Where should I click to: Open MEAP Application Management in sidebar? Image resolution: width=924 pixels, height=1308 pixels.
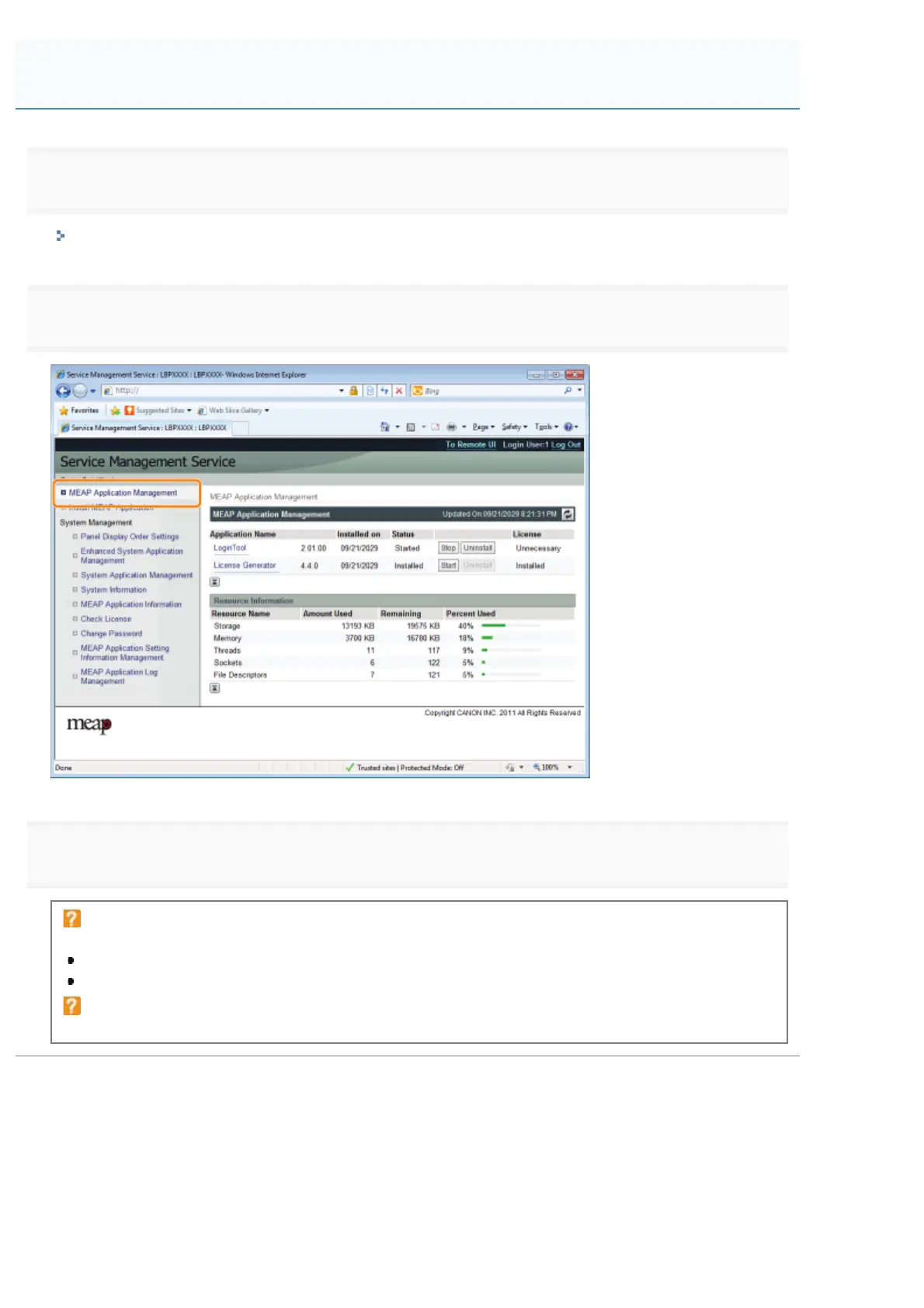click(x=123, y=493)
